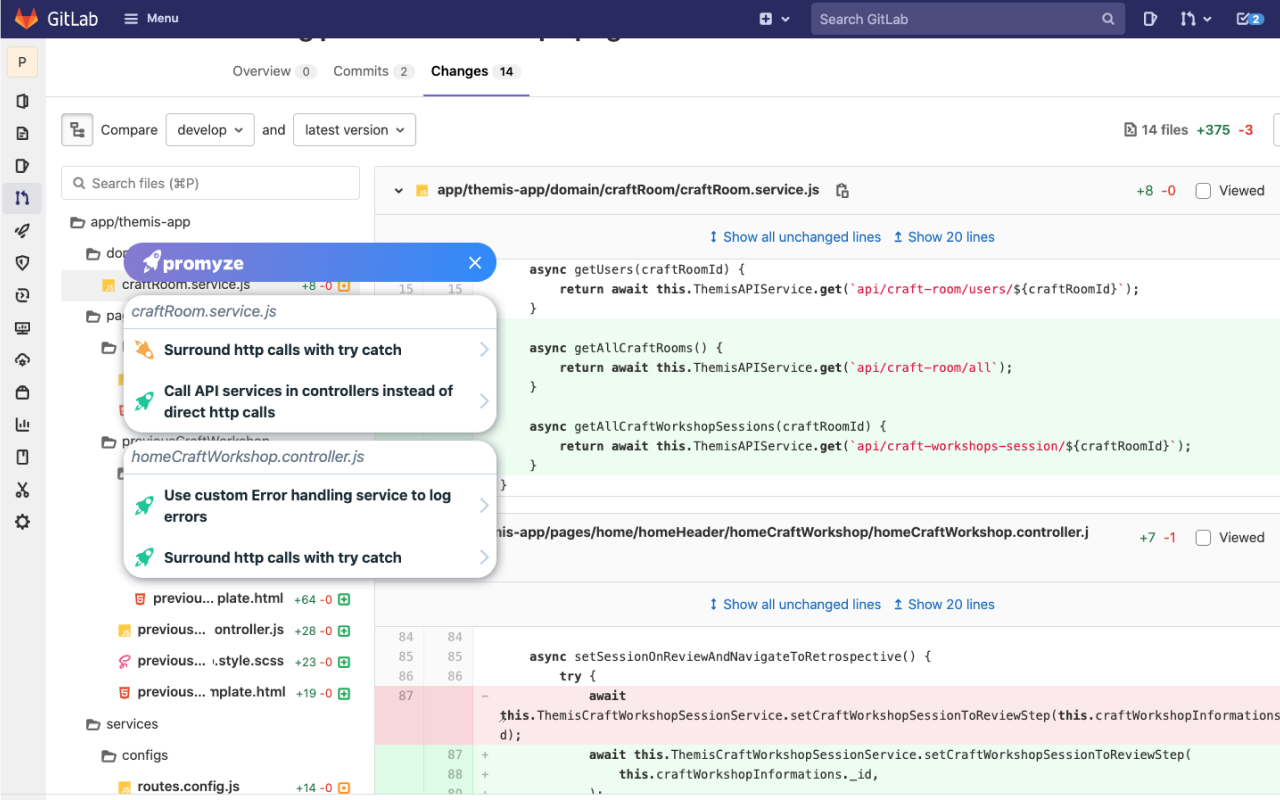Open the create new plus dropdown

774,19
